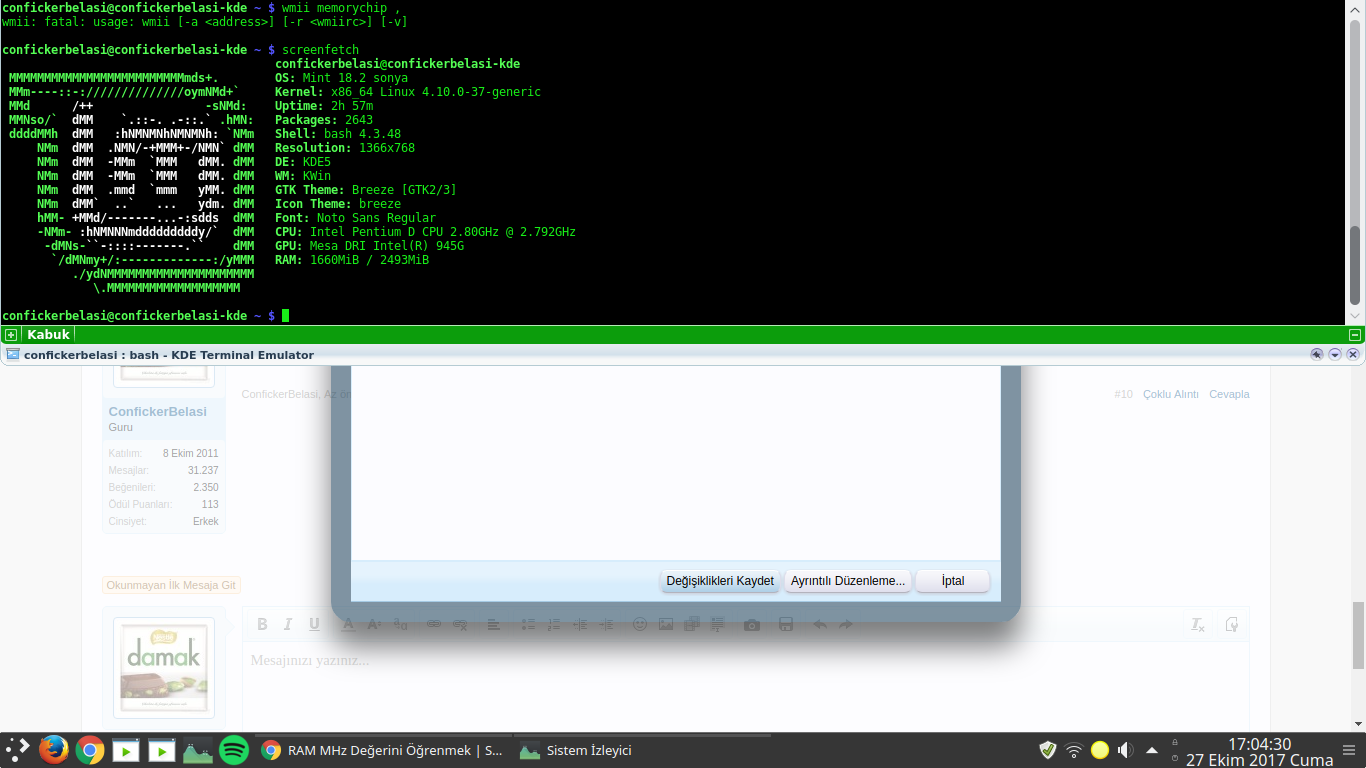Image resolution: width=1366 pixels, height=768 pixels.
Task: Click the Beğenileri count 2.350
Action: pyautogui.click(x=206, y=487)
